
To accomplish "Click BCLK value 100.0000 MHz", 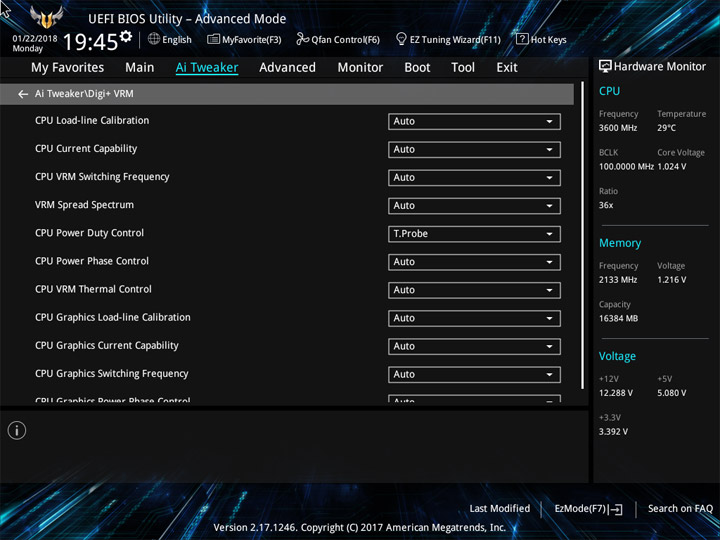I will pyautogui.click(x=626, y=167).
